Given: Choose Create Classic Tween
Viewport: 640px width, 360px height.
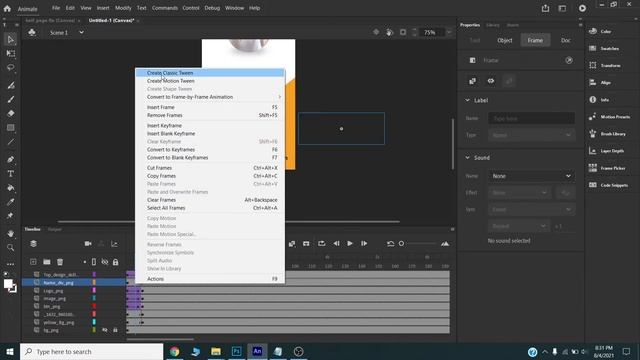Looking at the screenshot, I should 210,73.
